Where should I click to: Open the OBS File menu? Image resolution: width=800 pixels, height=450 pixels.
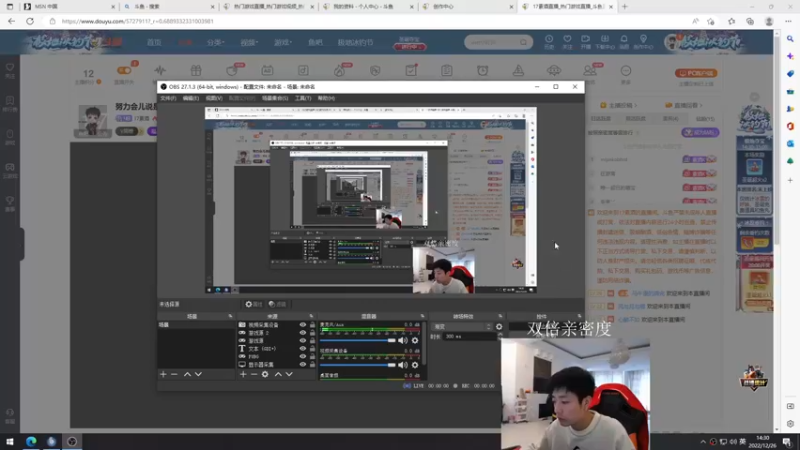click(168, 98)
